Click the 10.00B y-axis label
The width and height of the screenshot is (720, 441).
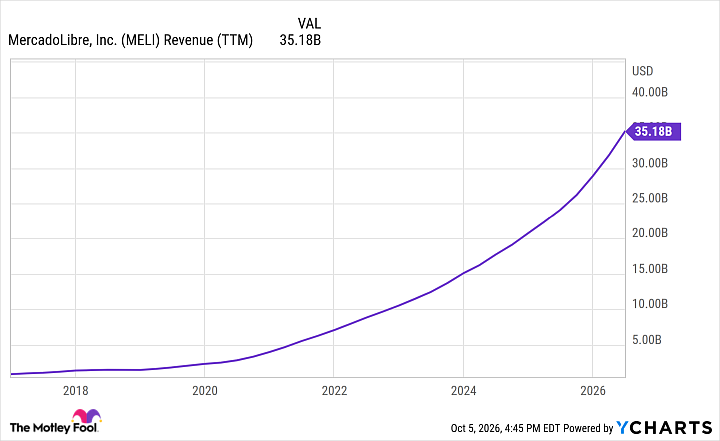click(x=650, y=304)
